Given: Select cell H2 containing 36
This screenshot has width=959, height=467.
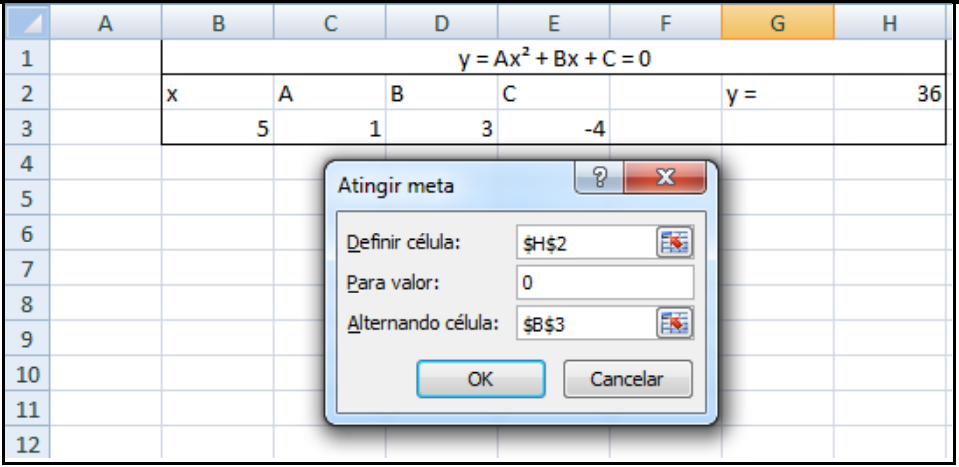Looking at the screenshot, I should [x=889, y=95].
